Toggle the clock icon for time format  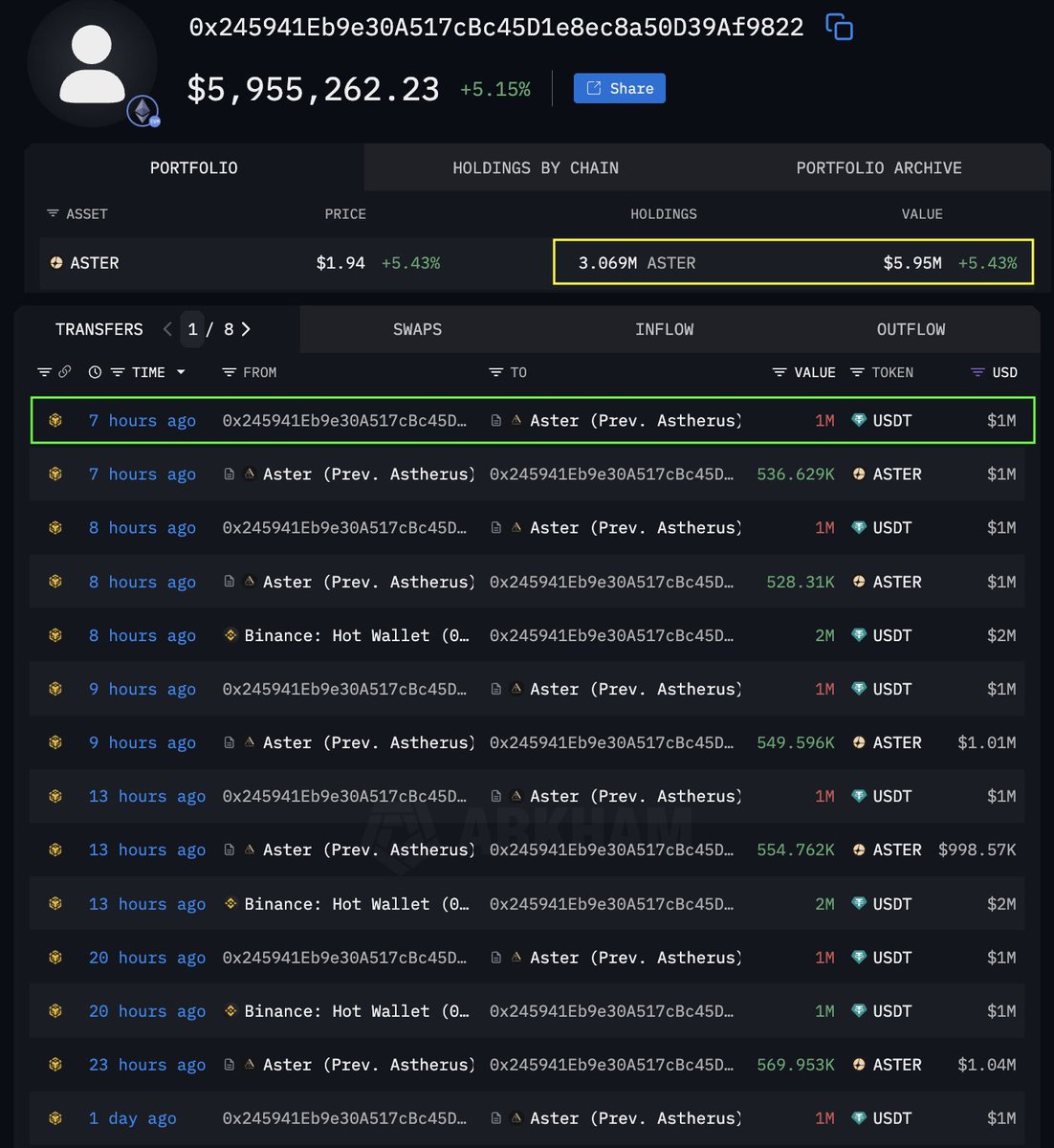(x=95, y=372)
